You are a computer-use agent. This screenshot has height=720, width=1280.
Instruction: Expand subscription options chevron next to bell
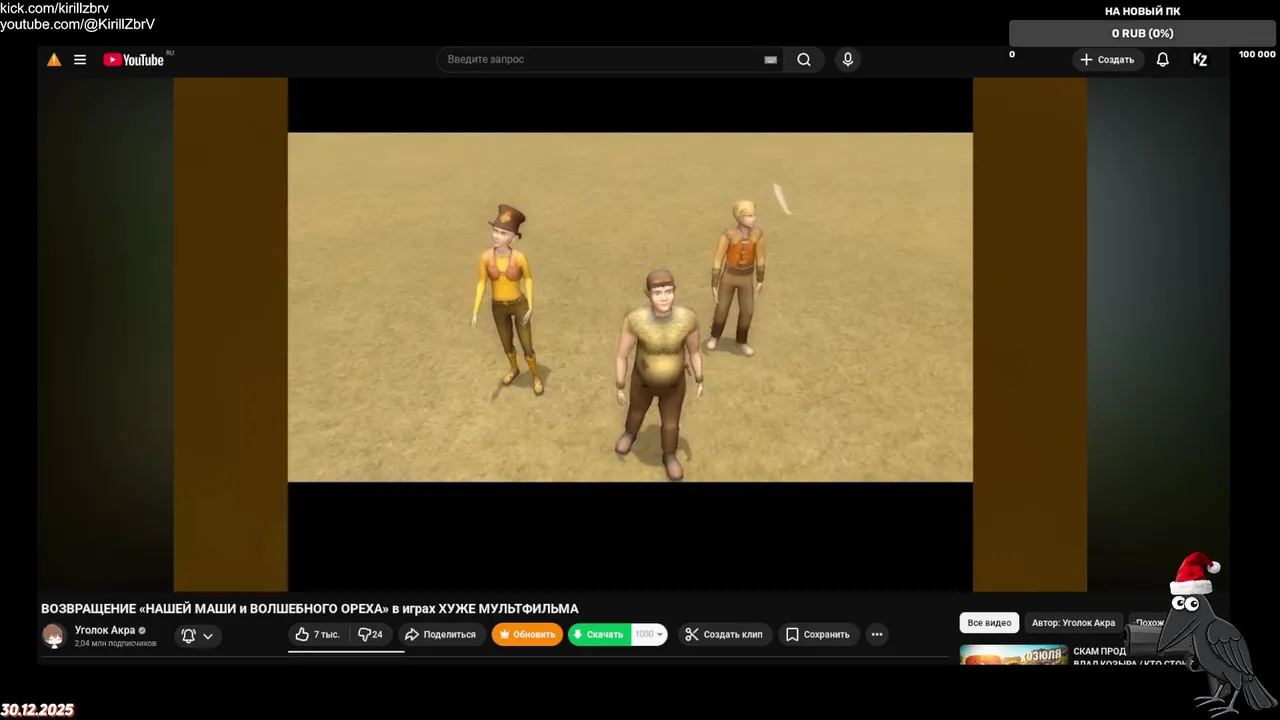click(208, 636)
